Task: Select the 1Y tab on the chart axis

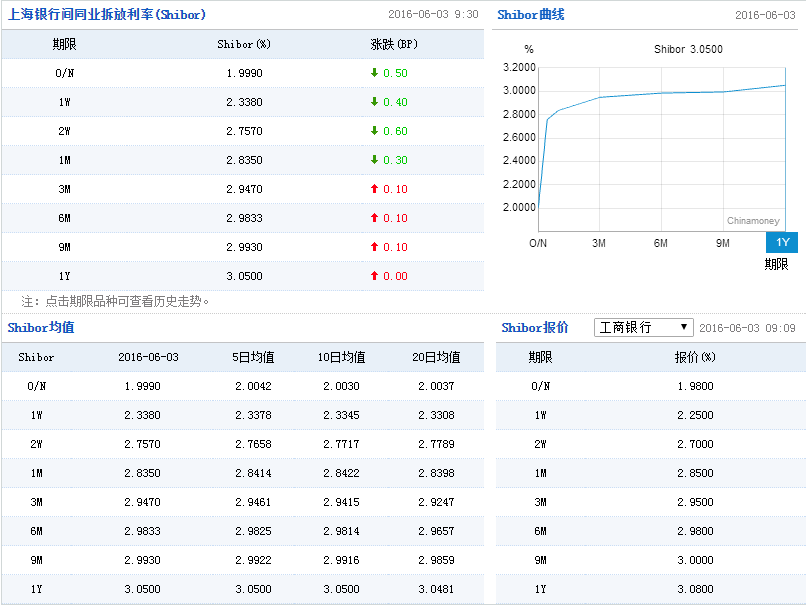Action: point(782,242)
